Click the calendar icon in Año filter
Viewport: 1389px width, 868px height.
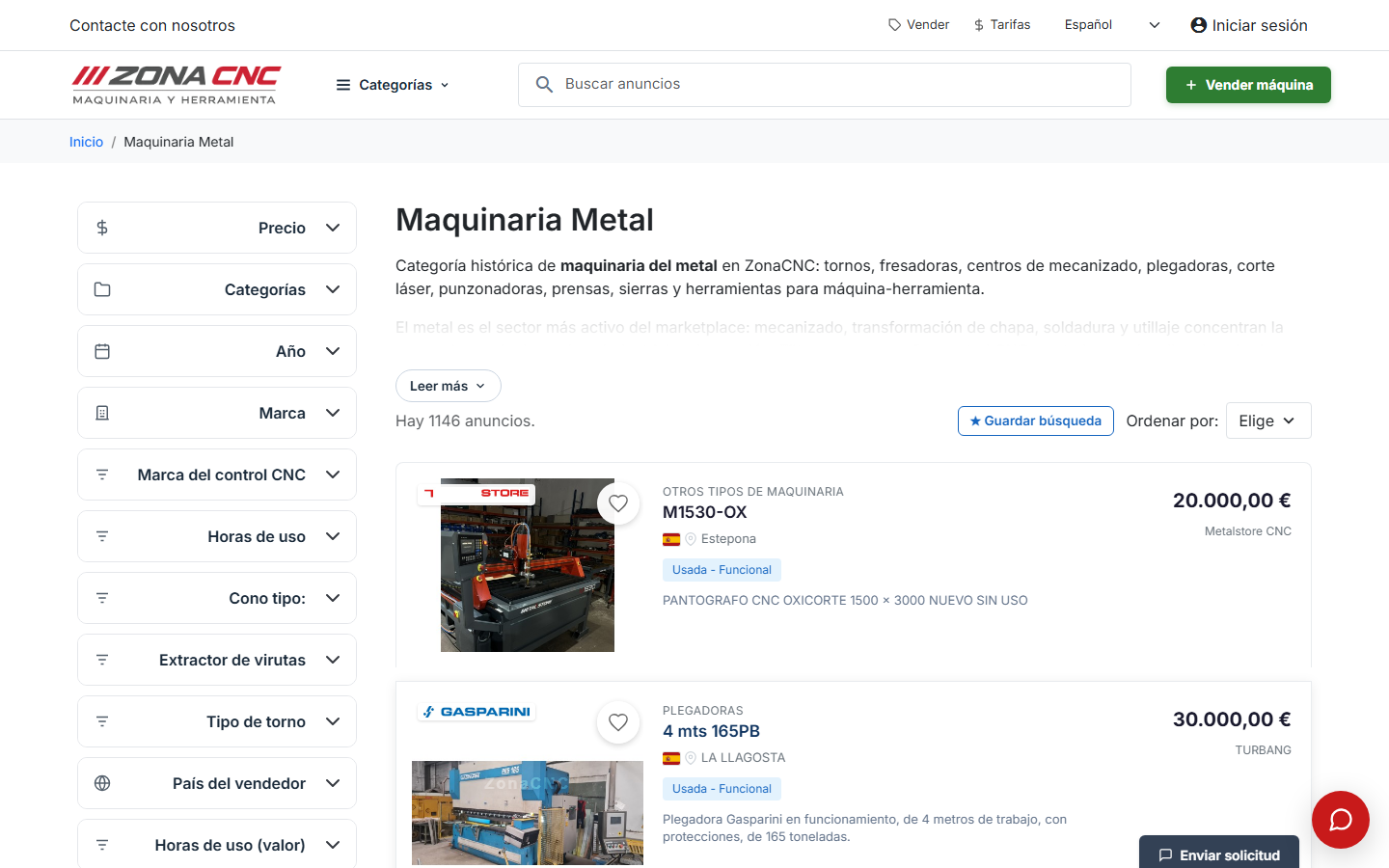point(102,351)
